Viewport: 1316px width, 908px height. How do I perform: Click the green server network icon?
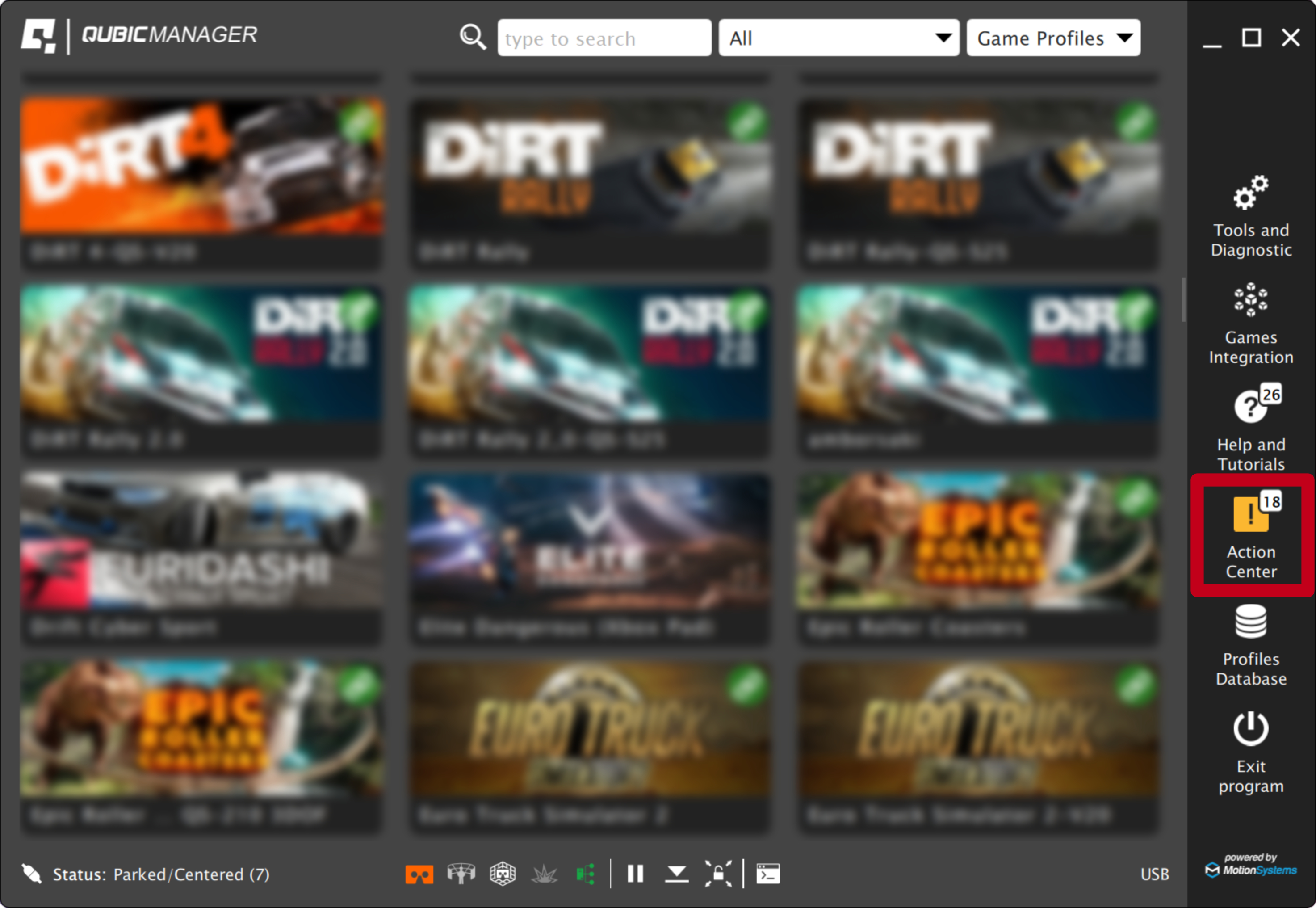(586, 874)
